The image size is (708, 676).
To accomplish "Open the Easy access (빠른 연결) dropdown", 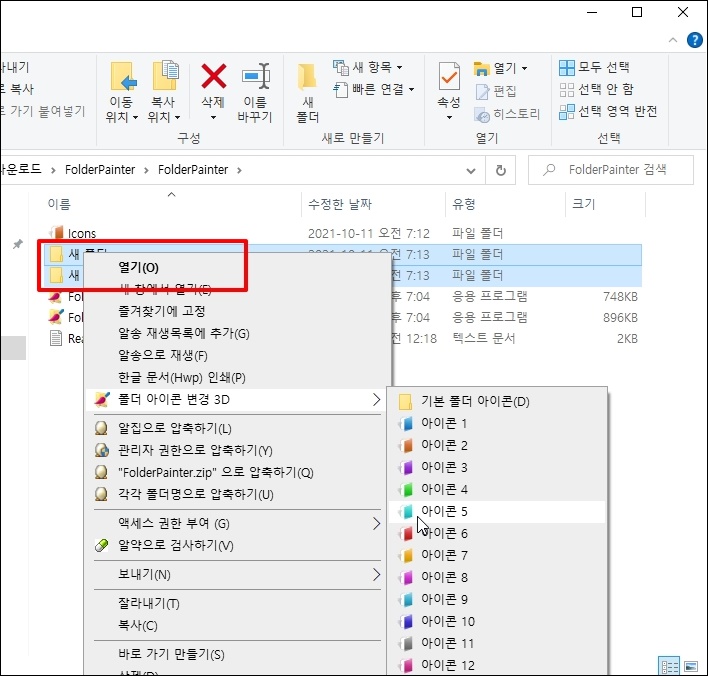I will pyautogui.click(x=374, y=89).
